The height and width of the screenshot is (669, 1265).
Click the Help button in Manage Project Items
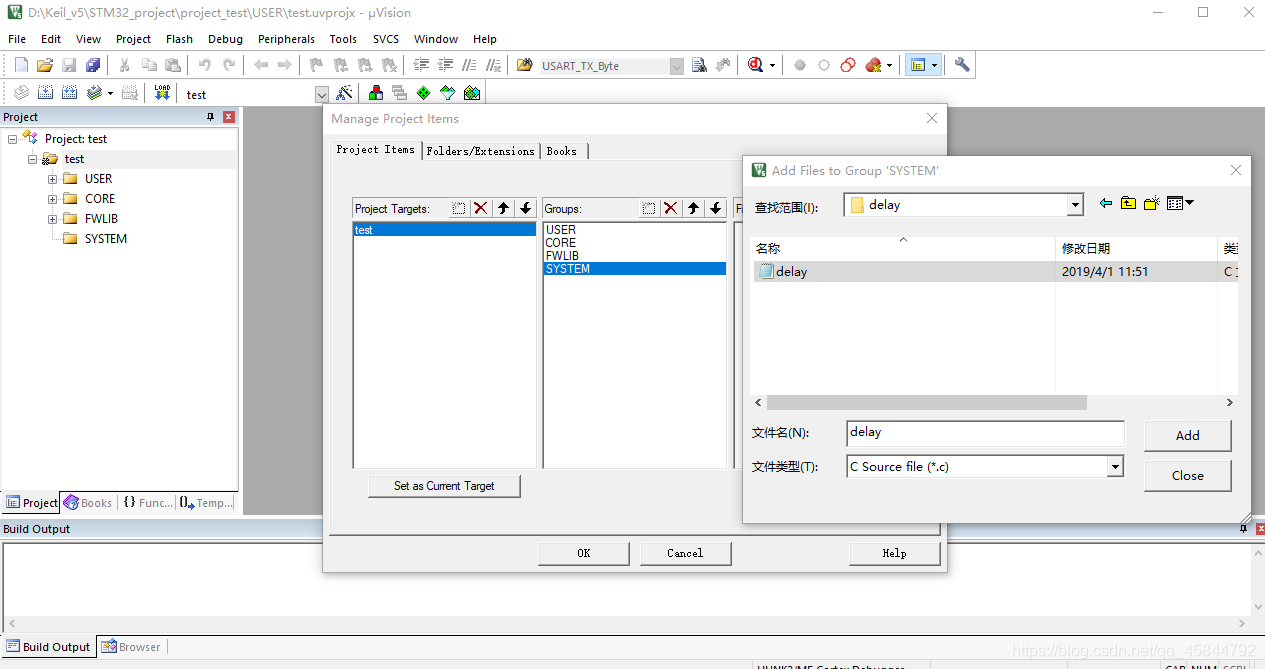pyautogui.click(x=895, y=553)
